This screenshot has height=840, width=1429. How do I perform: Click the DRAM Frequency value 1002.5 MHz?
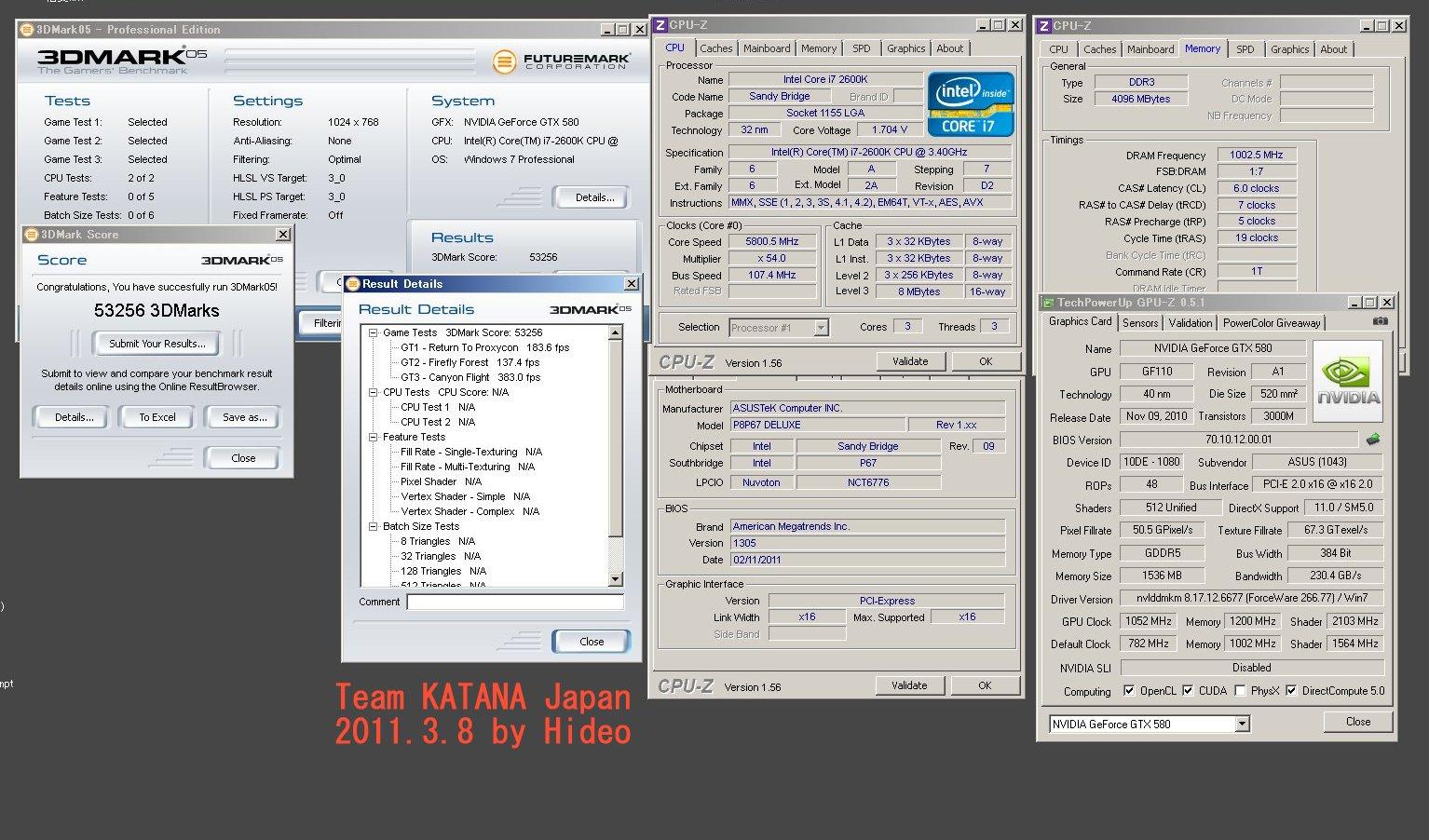pos(1256,155)
